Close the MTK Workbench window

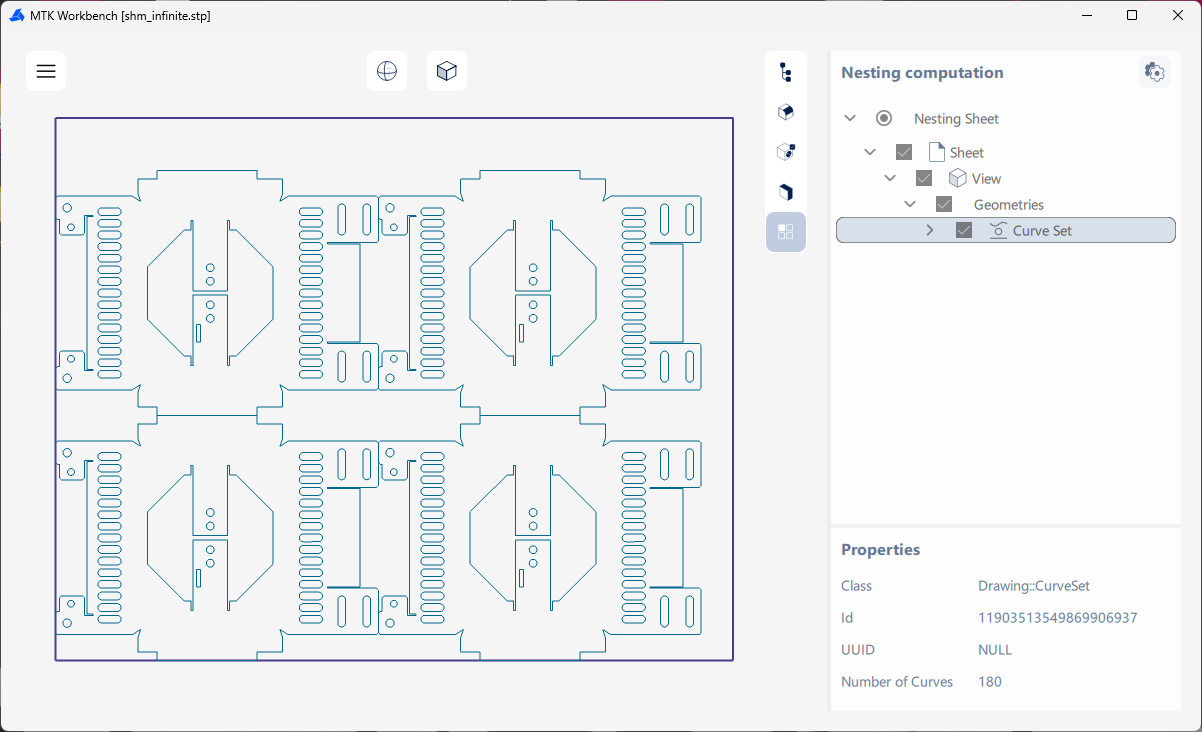(1178, 15)
